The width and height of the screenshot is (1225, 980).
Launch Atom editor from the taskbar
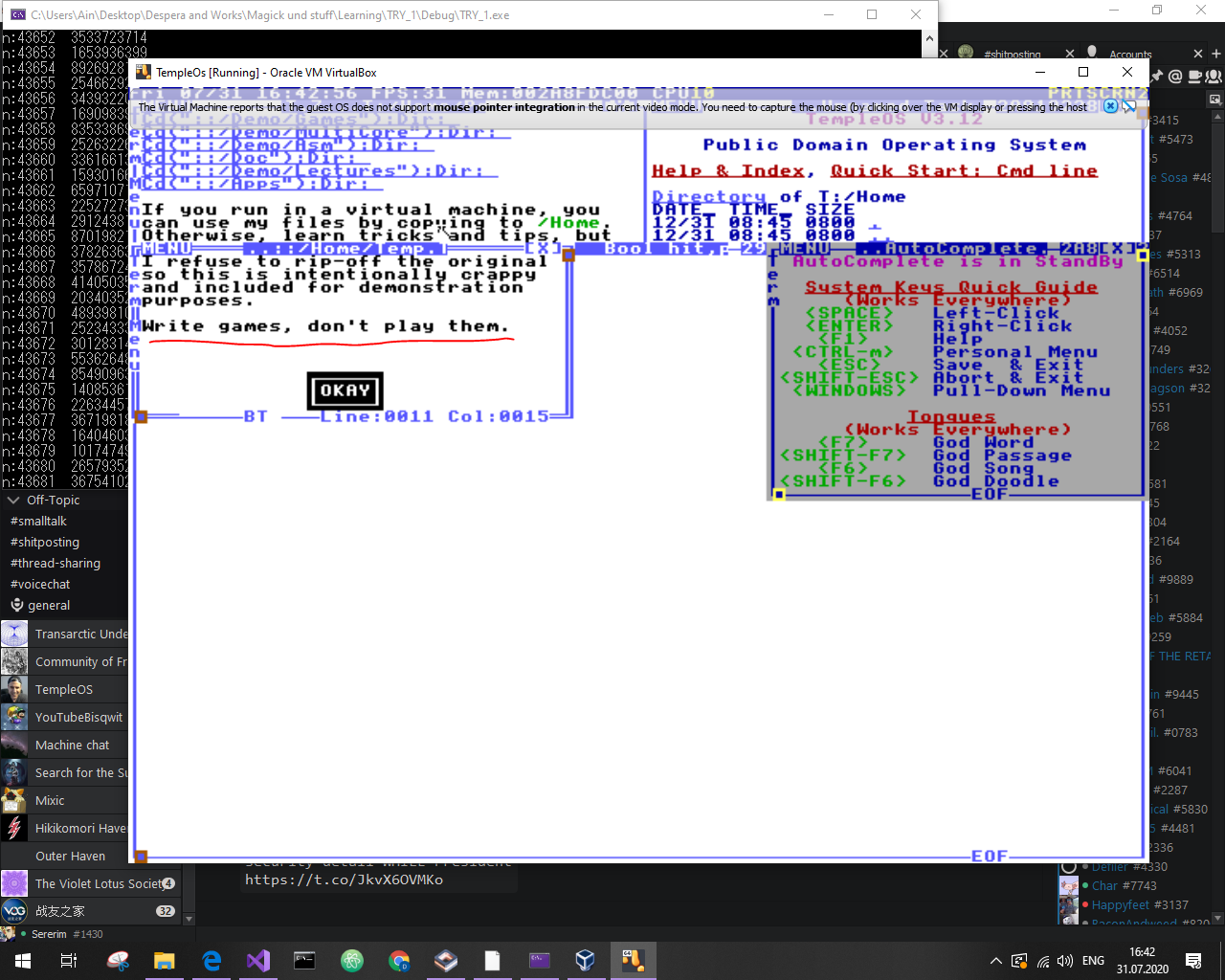352,960
